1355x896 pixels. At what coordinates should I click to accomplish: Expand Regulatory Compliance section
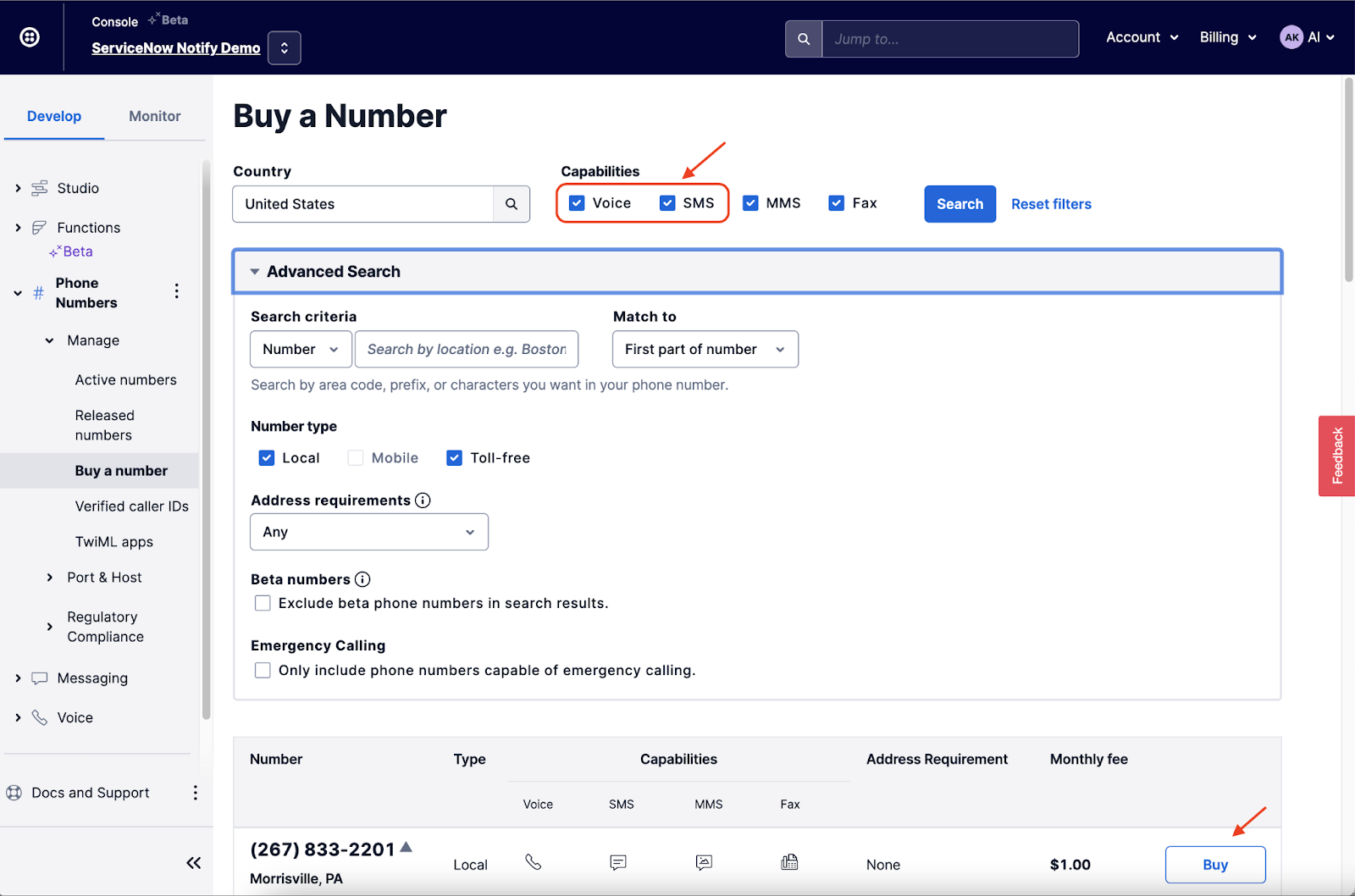coord(49,627)
